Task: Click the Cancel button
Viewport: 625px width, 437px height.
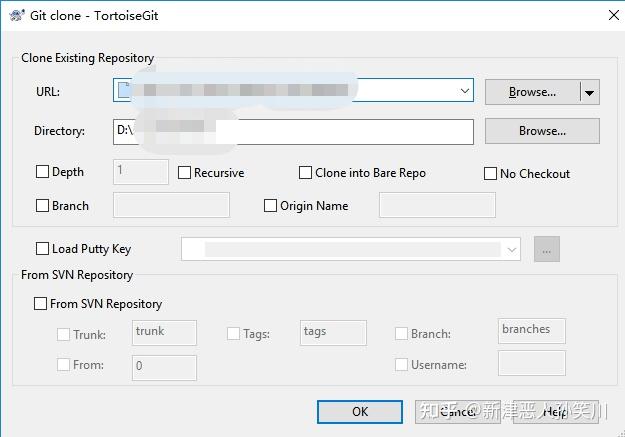Action: [x=457, y=411]
